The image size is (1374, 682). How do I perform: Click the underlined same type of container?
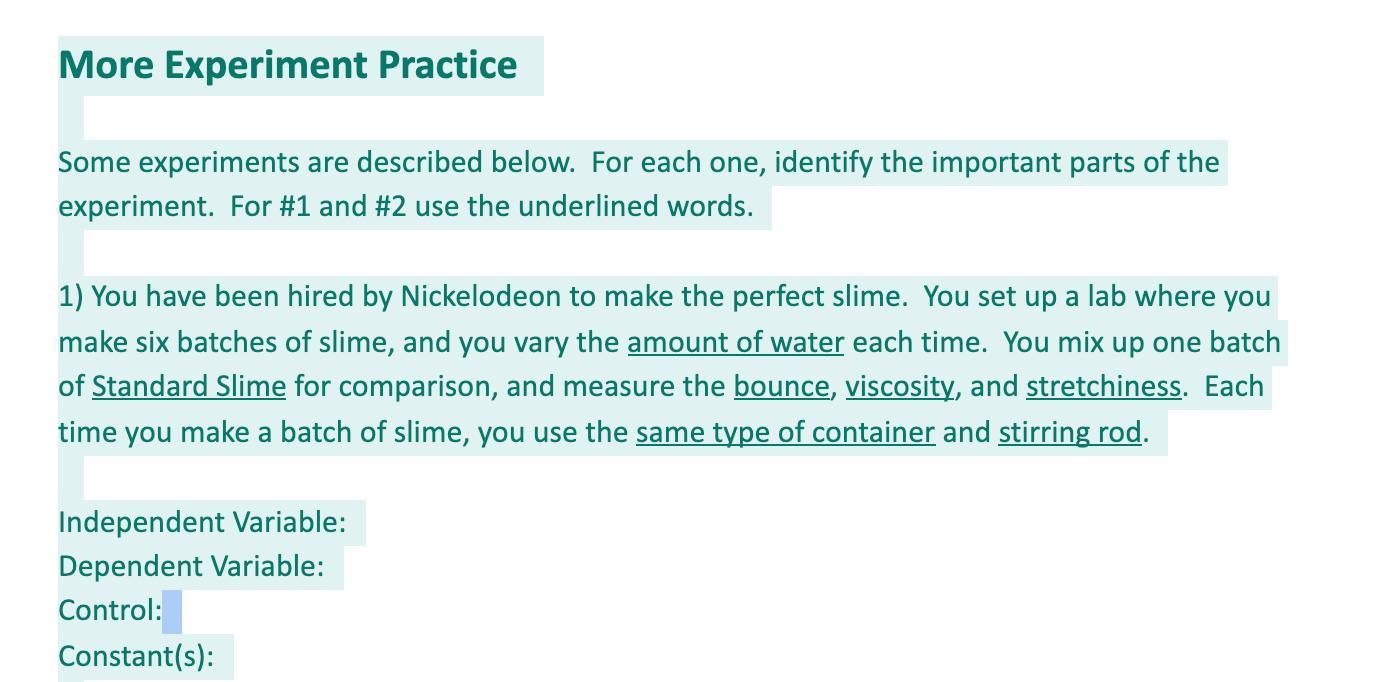click(x=786, y=432)
